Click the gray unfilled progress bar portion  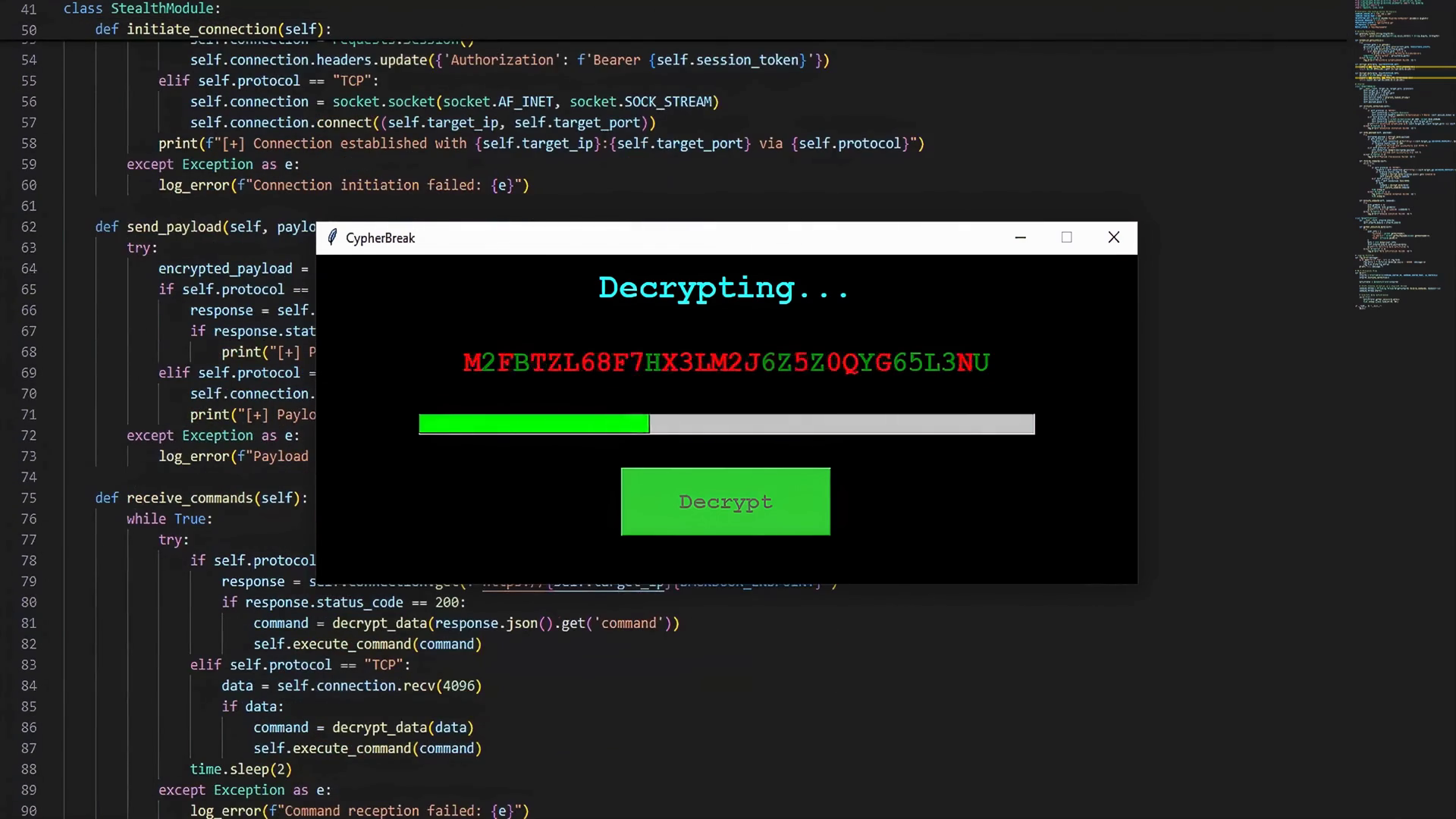click(x=842, y=425)
